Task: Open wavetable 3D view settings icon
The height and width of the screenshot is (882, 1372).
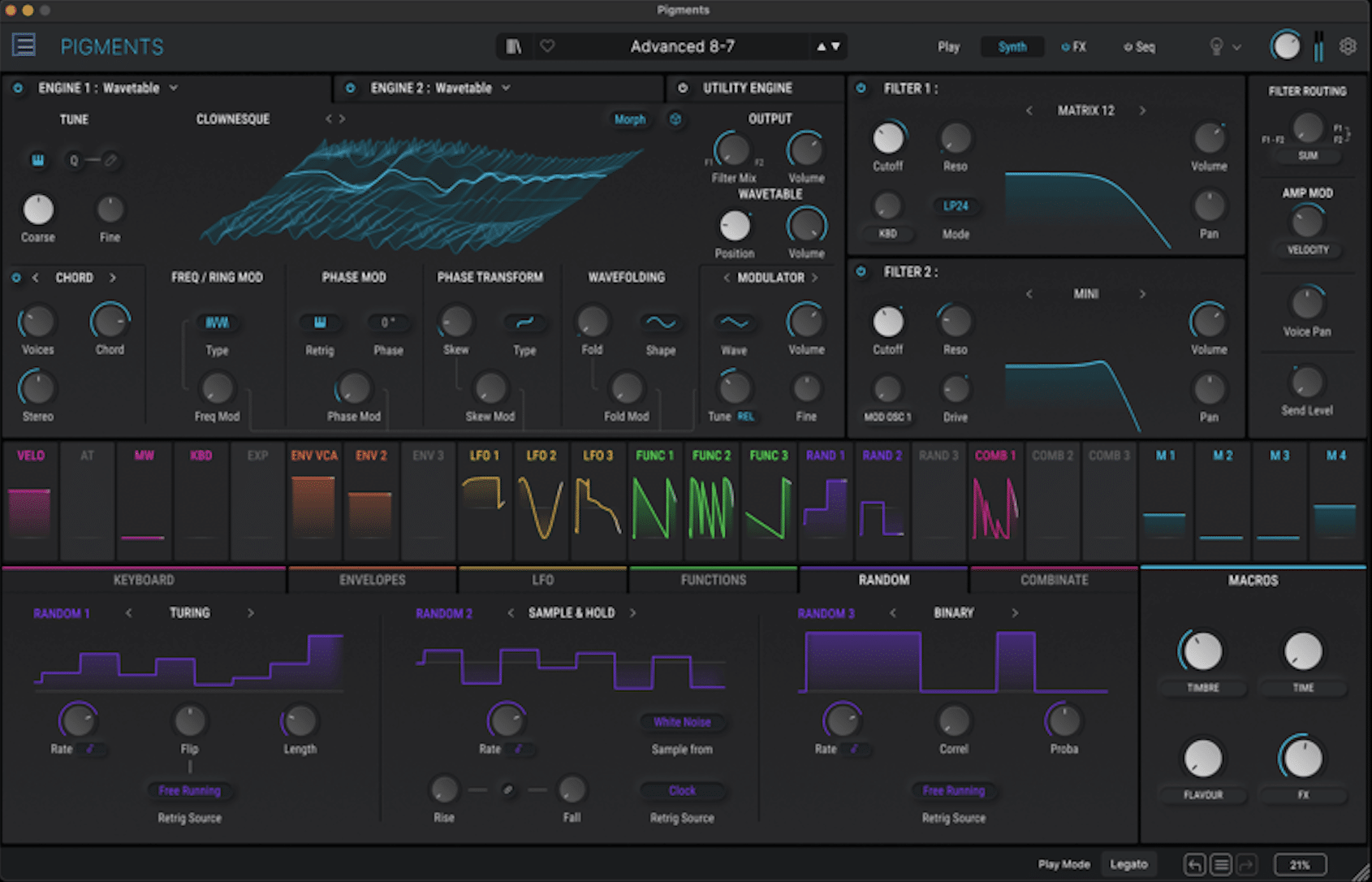Action: (675, 119)
